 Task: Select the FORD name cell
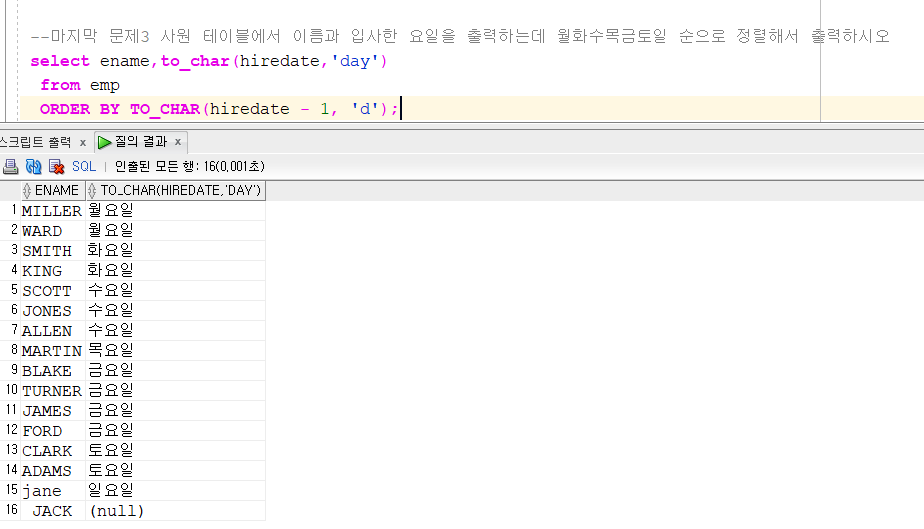coord(52,431)
